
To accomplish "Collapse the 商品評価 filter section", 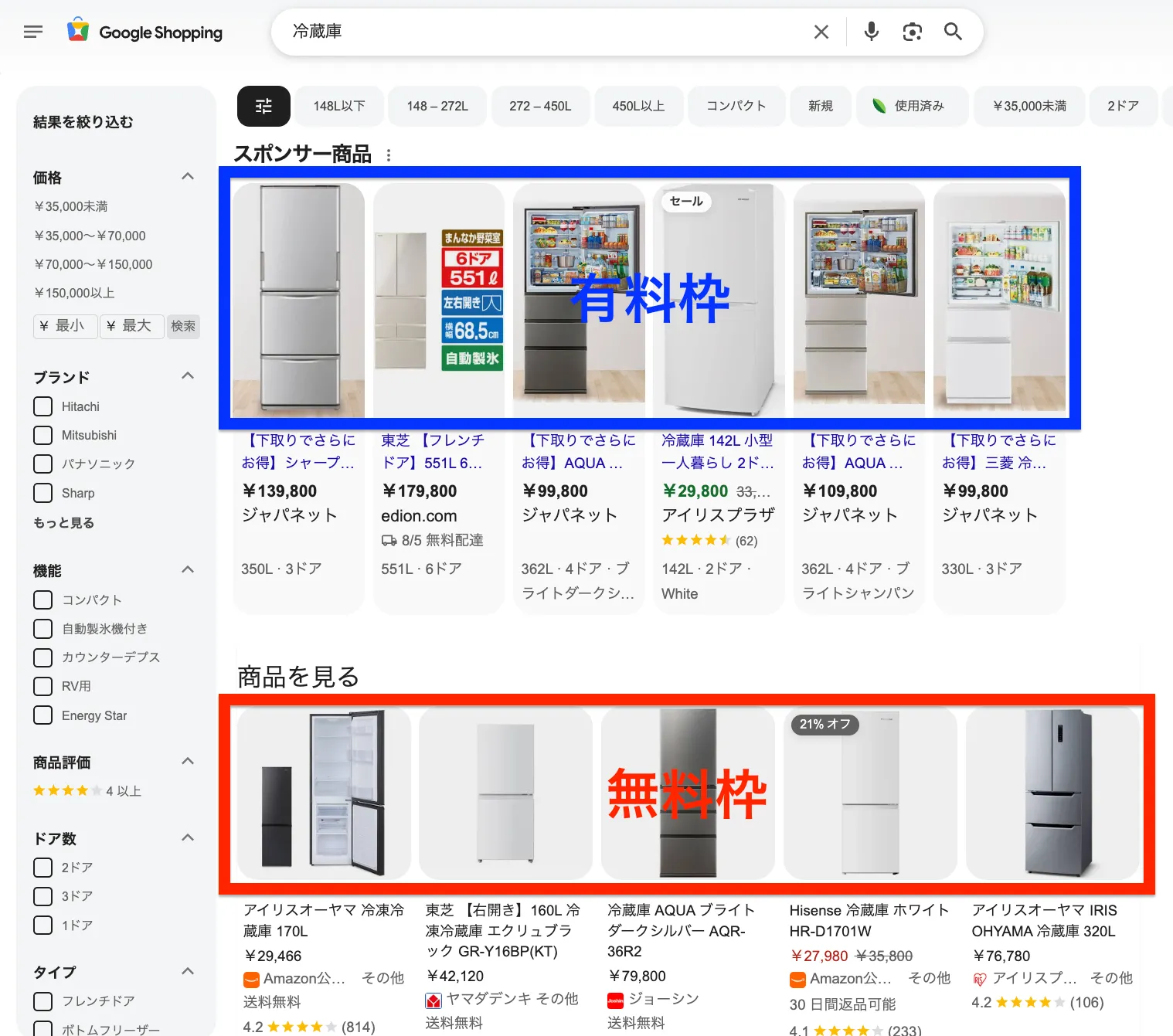I will click(x=188, y=762).
